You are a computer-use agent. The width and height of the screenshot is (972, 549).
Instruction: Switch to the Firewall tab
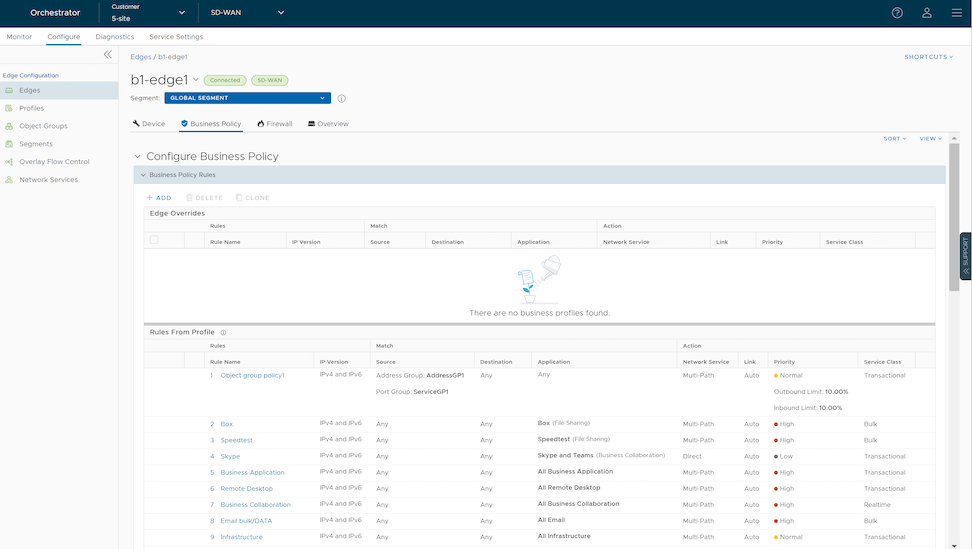pyautogui.click(x=275, y=124)
